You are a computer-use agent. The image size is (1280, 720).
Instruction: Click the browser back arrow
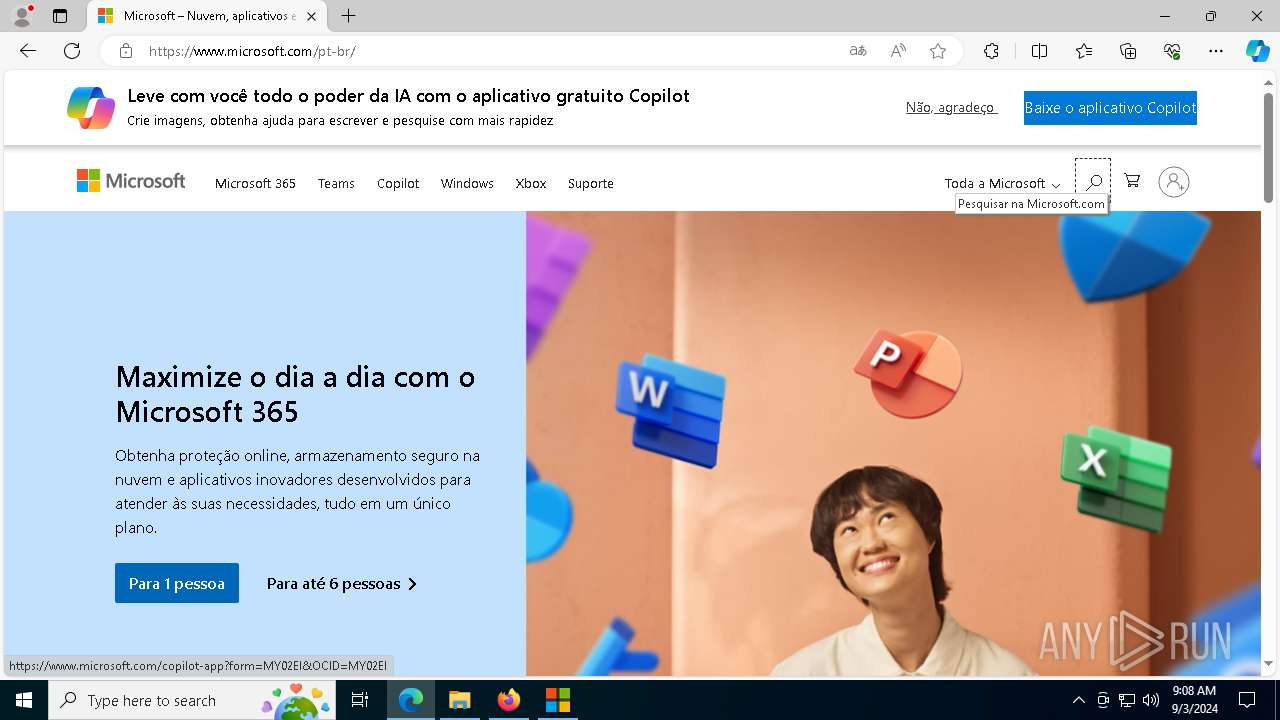(x=28, y=51)
